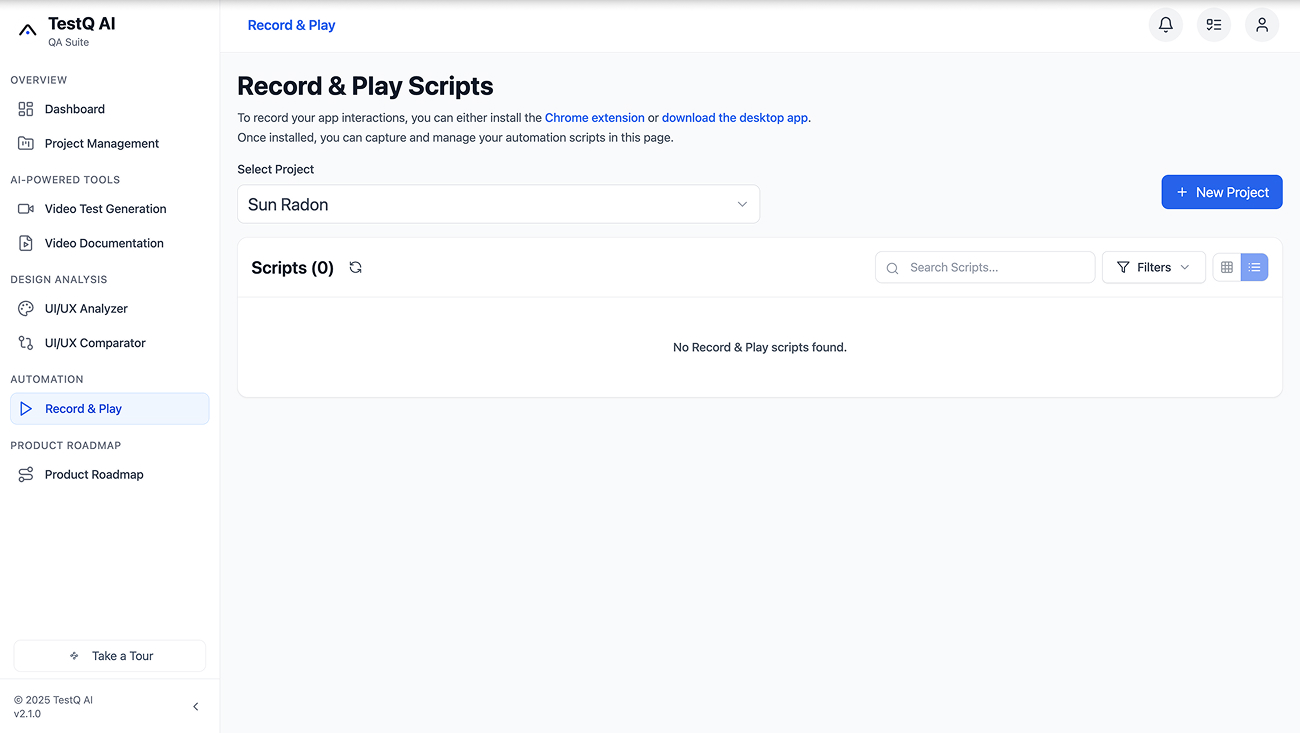This screenshot has height=733, width=1300.
Task: Open the Dashboard from the sidebar
Action: point(74,108)
